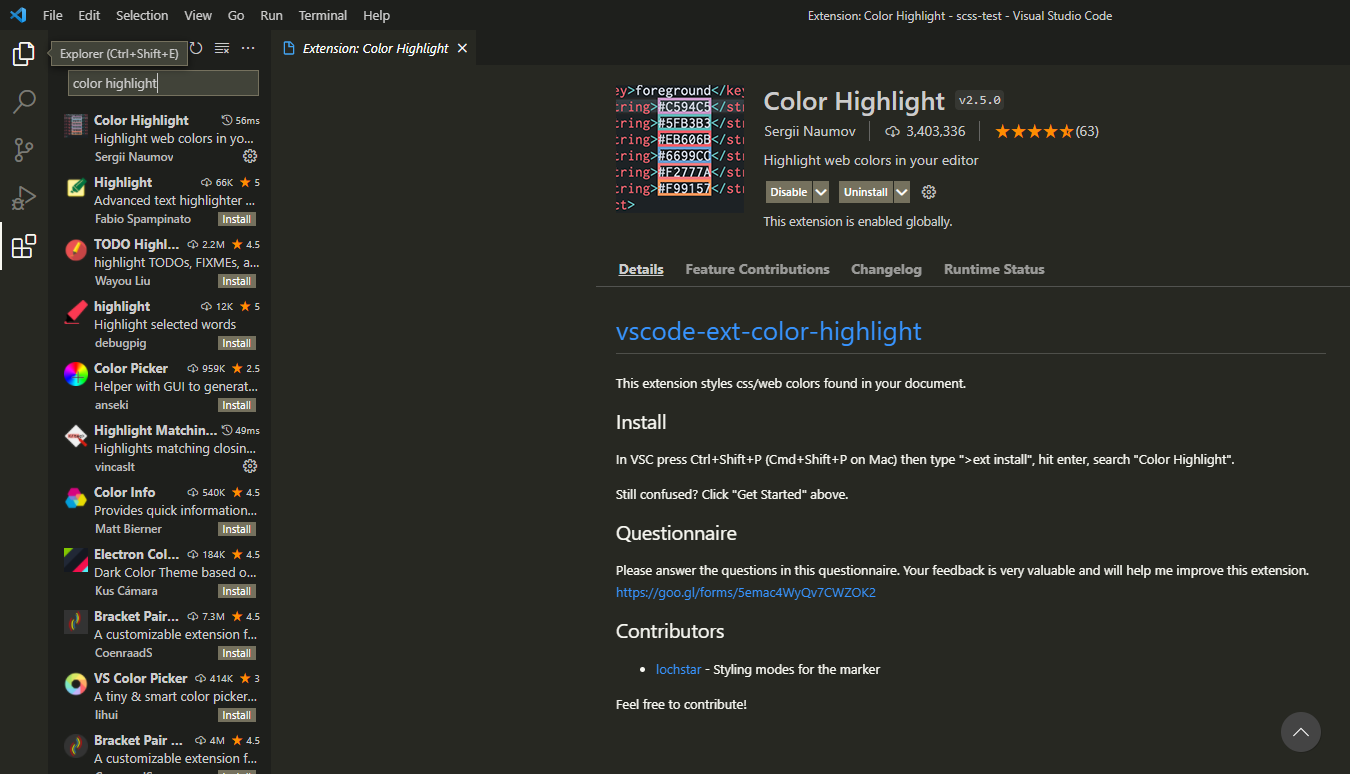Open the goo.gl questionnaire link
1350x774 pixels.
pyautogui.click(x=746, y=592)
